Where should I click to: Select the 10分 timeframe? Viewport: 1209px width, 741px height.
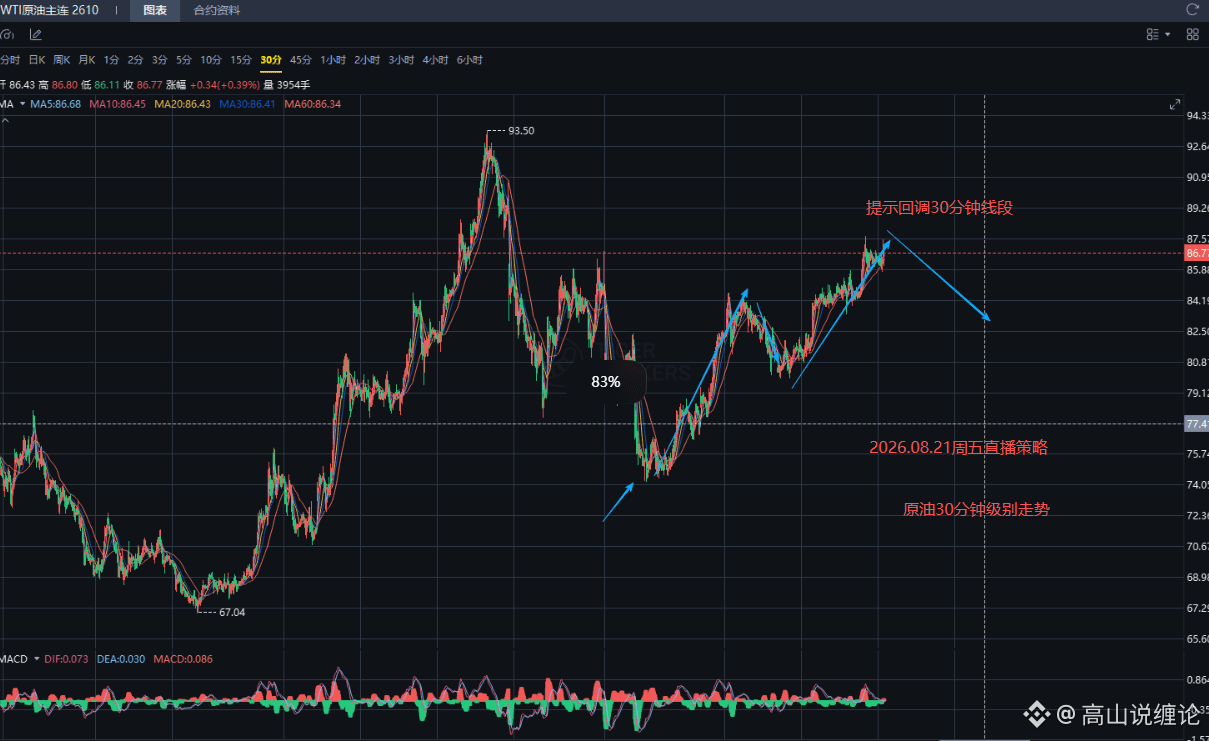point(211,60)
